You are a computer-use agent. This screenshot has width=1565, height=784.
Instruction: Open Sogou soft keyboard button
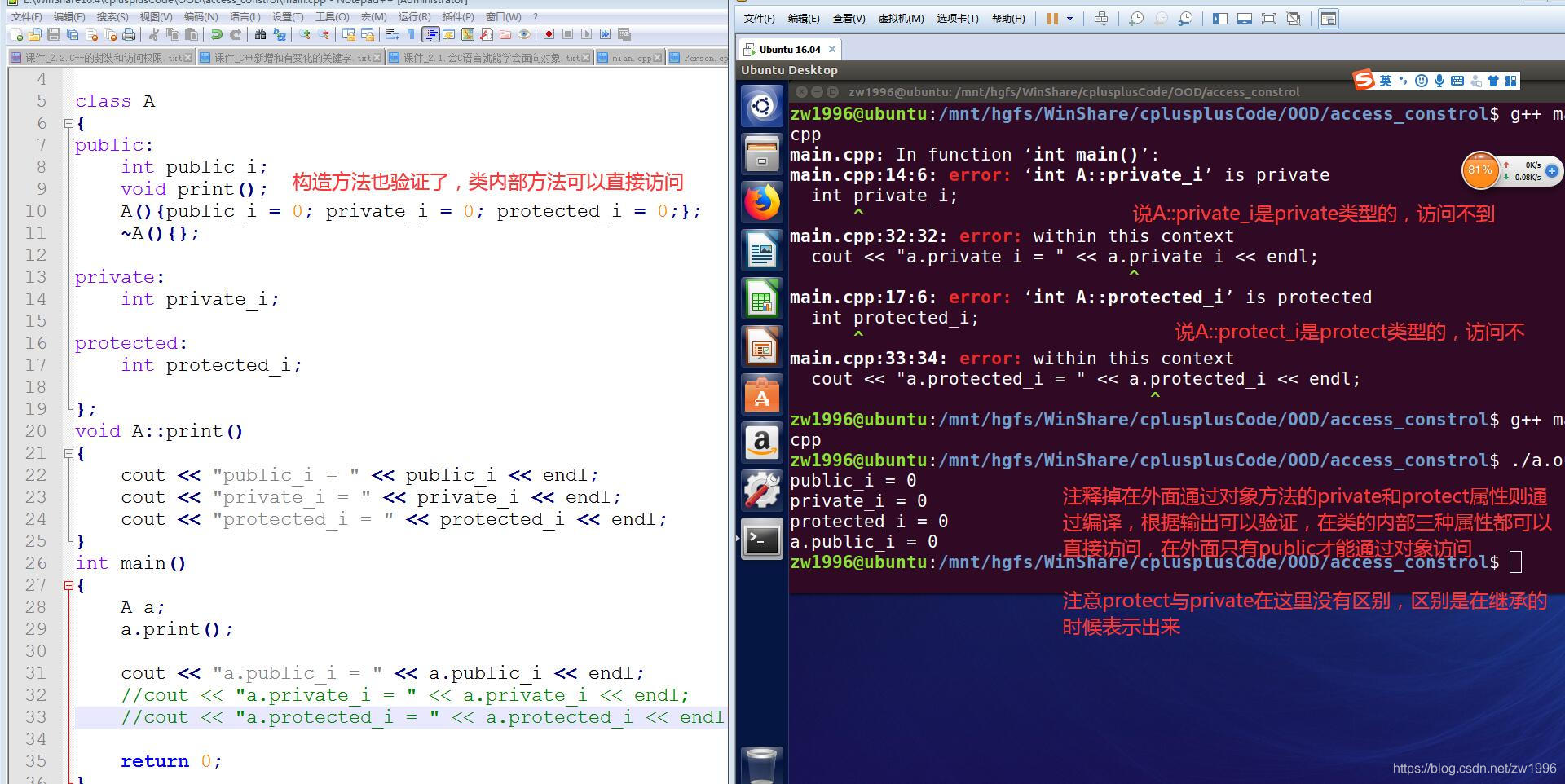[1457, 81]
